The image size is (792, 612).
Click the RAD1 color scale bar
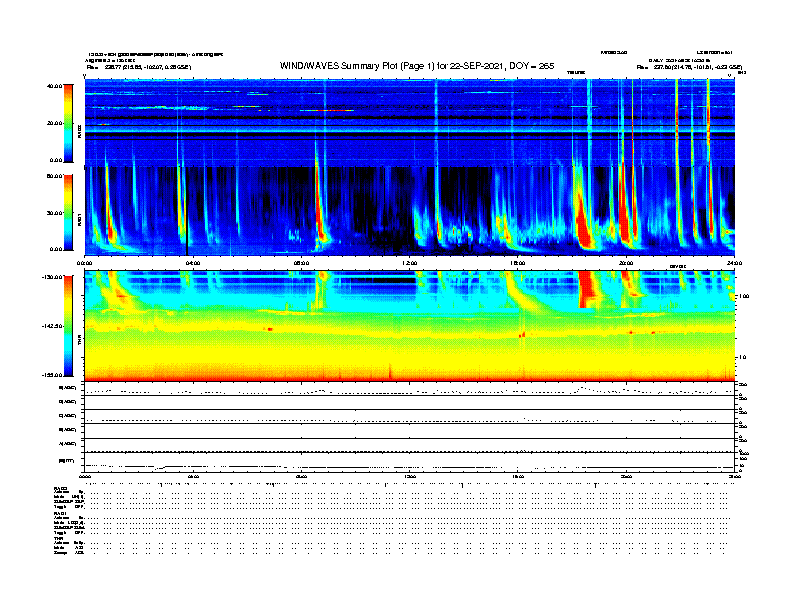click(x=68, y=213)
